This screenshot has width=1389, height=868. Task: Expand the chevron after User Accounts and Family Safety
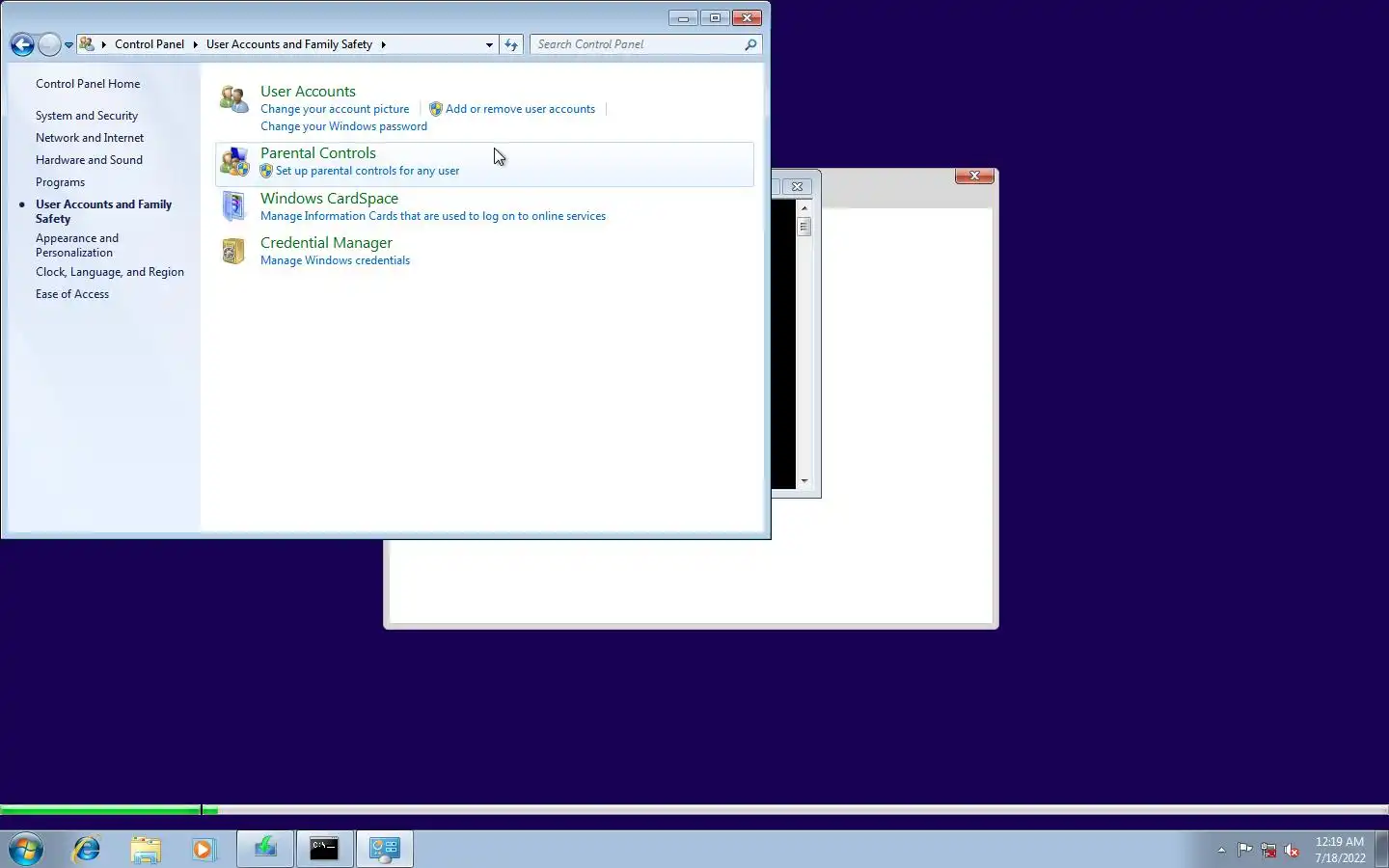click(x=383, y=44)
